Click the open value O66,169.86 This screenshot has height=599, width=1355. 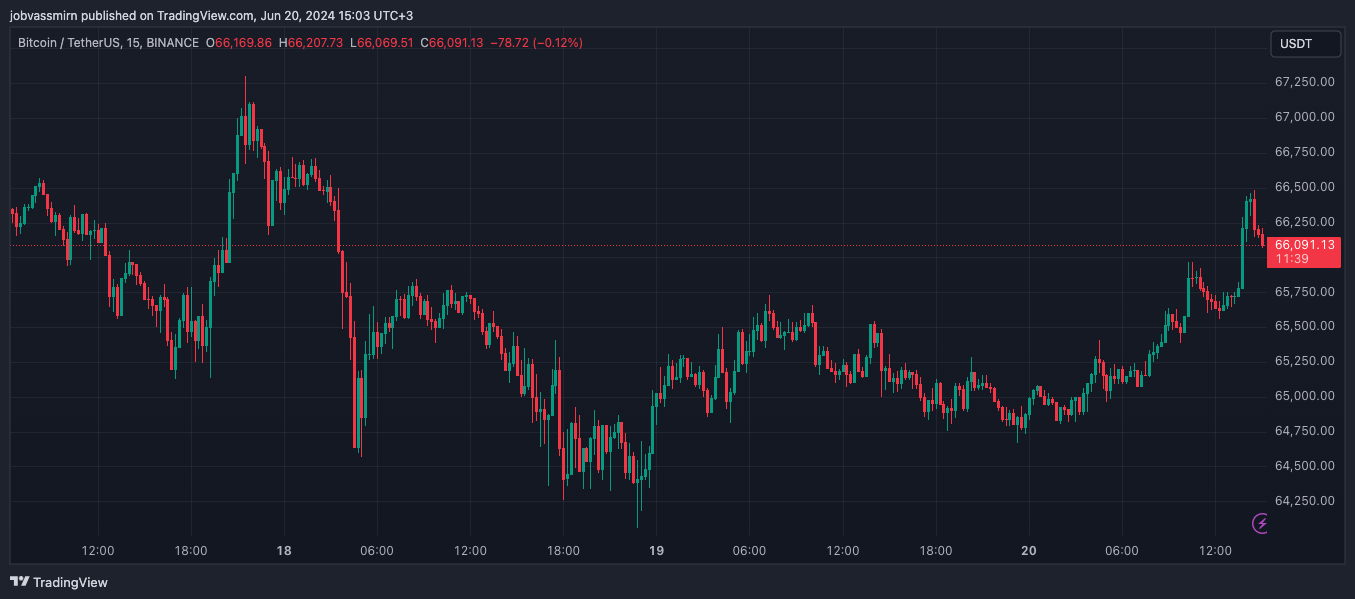click(x=239, y=43)
